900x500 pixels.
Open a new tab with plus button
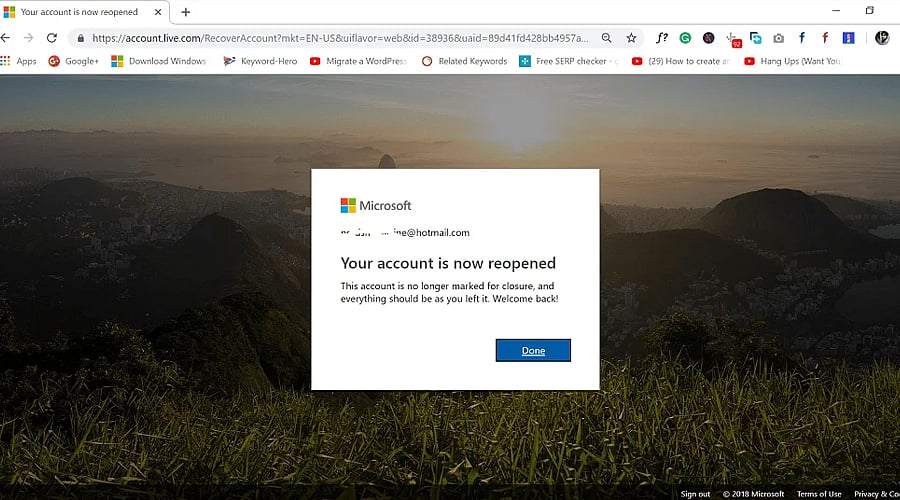185,12
